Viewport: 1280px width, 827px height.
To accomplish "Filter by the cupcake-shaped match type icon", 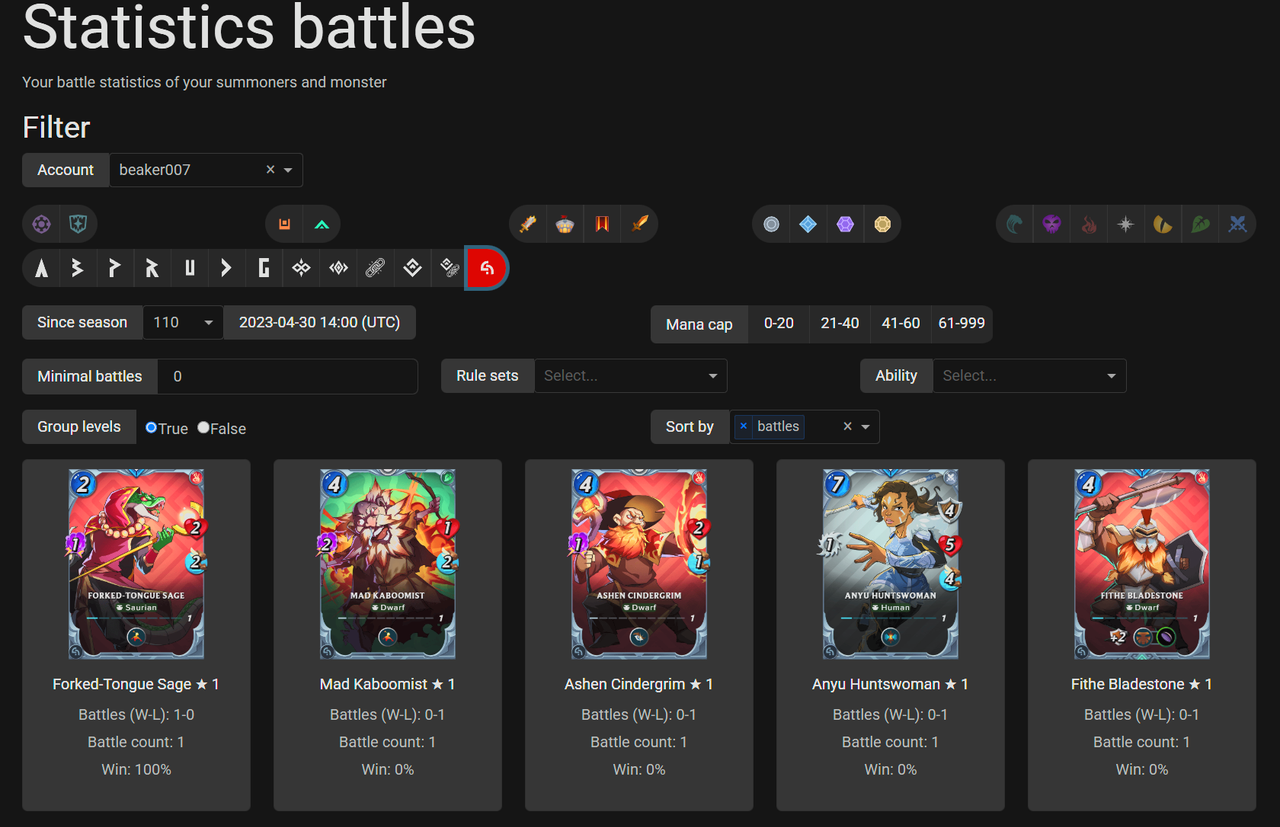I will (565, 224).
